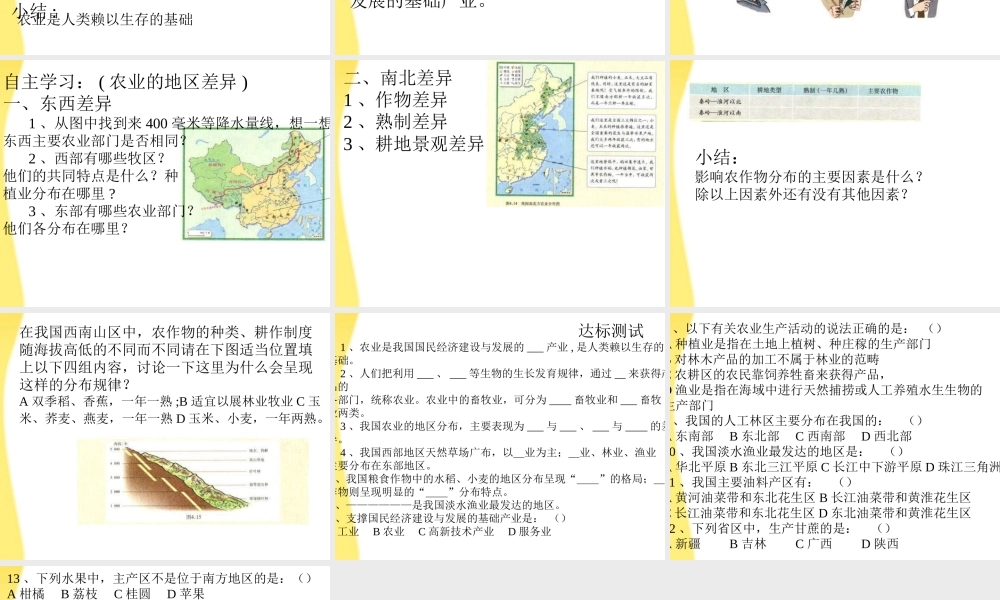Viewport: 1000px width, 600px height.
Task: Select answer D 西北部
Action: (x=886, y=436)
